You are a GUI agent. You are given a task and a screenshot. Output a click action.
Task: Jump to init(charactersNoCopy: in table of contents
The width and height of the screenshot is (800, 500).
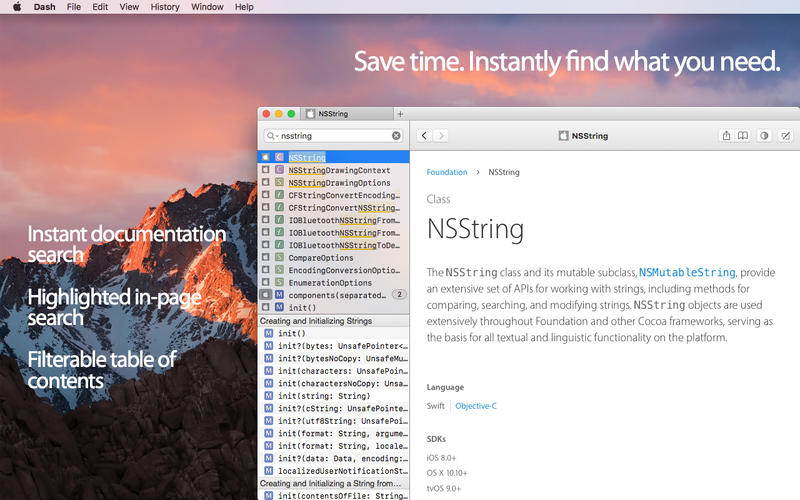click(x=334, y=383)
